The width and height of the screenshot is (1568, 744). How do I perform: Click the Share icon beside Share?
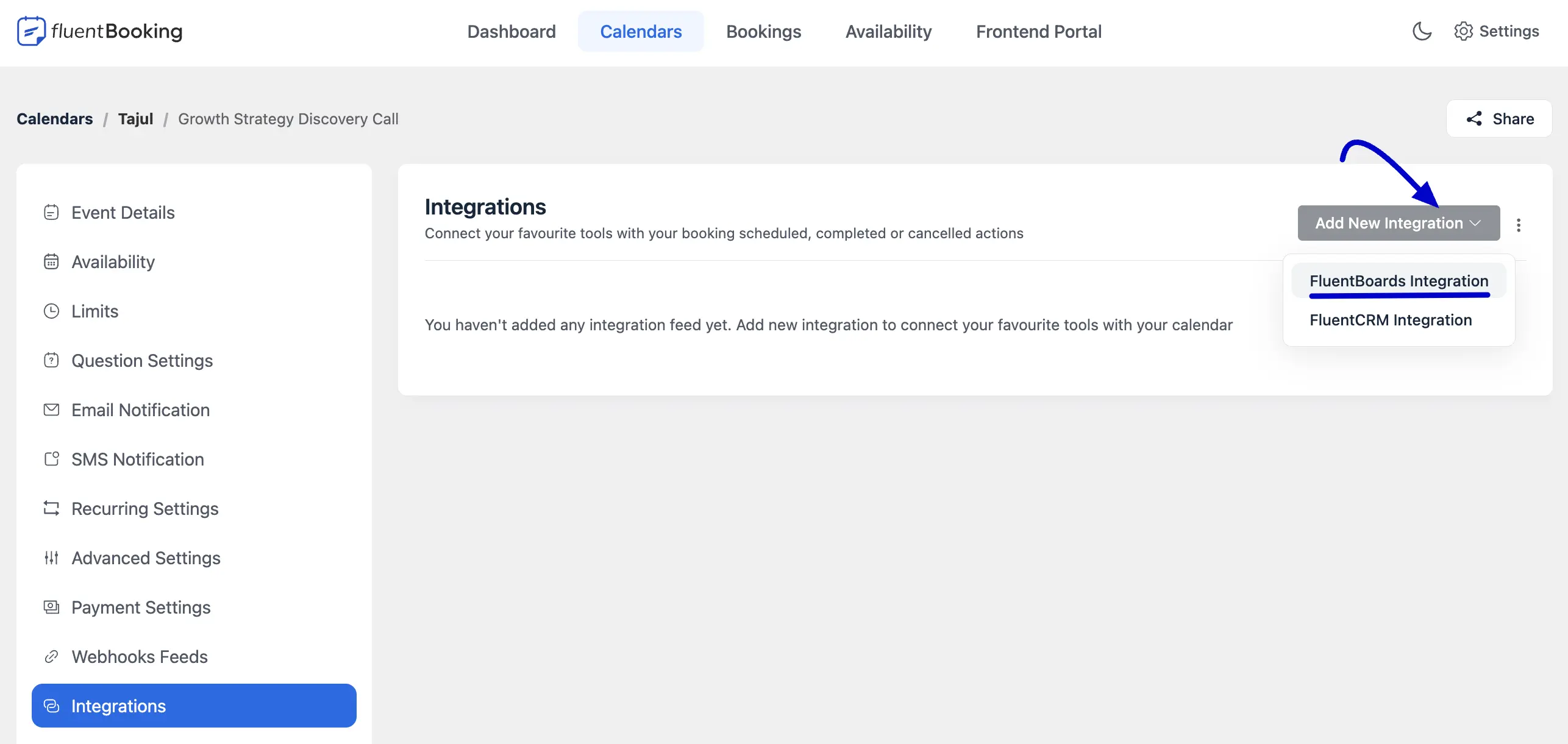click(1474, 119)
